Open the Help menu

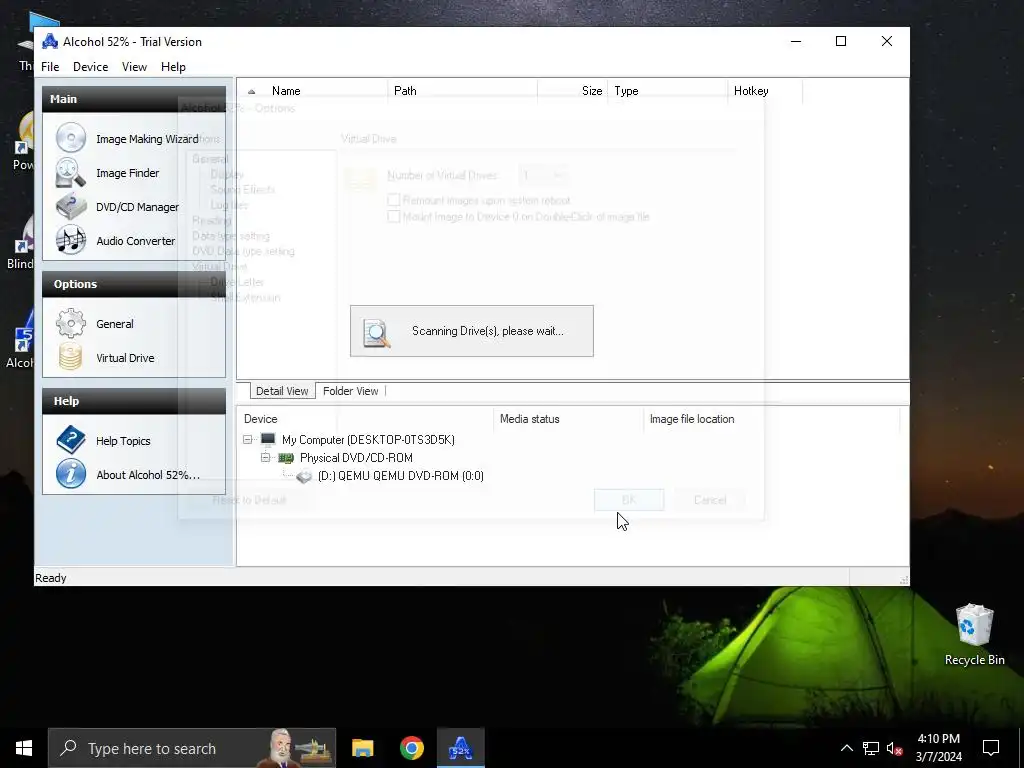(173, 67)
